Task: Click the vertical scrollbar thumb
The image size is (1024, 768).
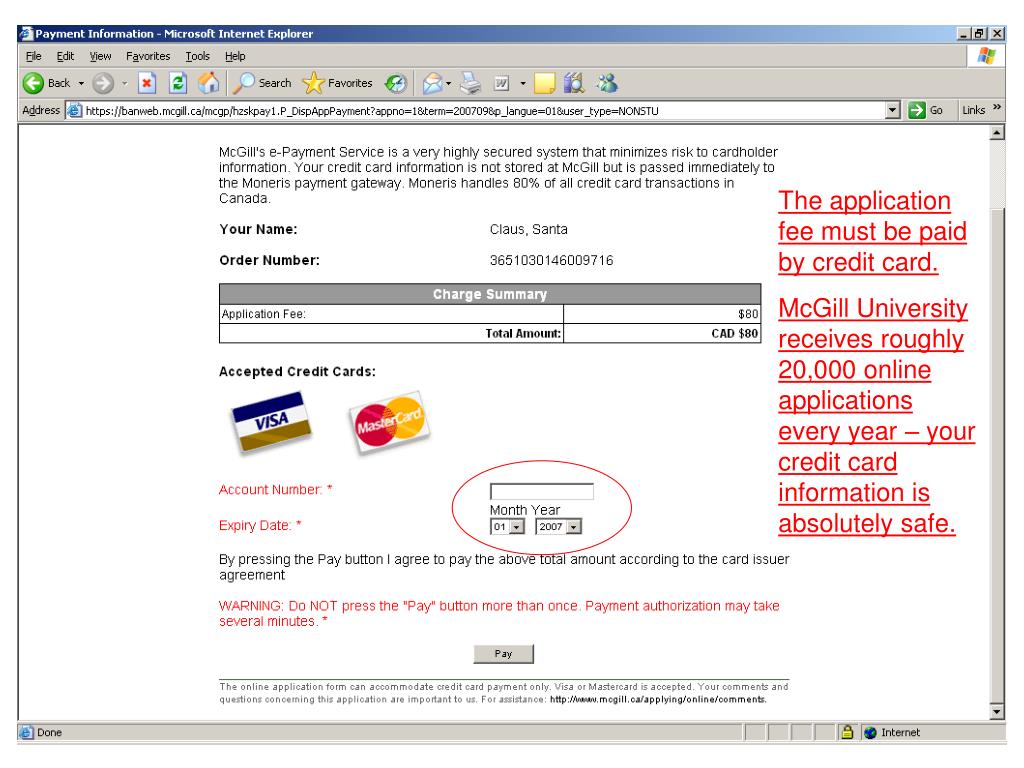Action: click(997, 456)
